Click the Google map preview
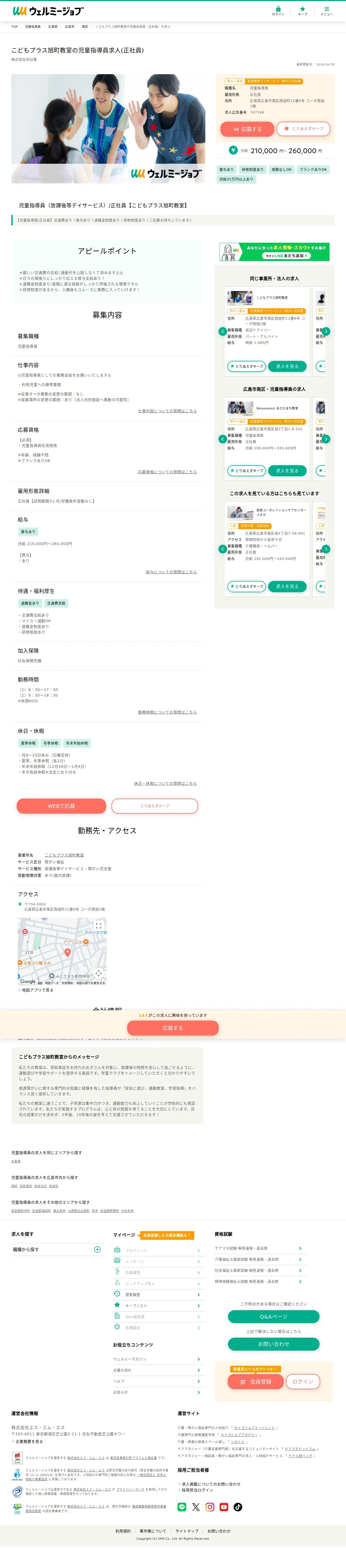This screenshot has width=346, height=1568. [x=62, y=951]
